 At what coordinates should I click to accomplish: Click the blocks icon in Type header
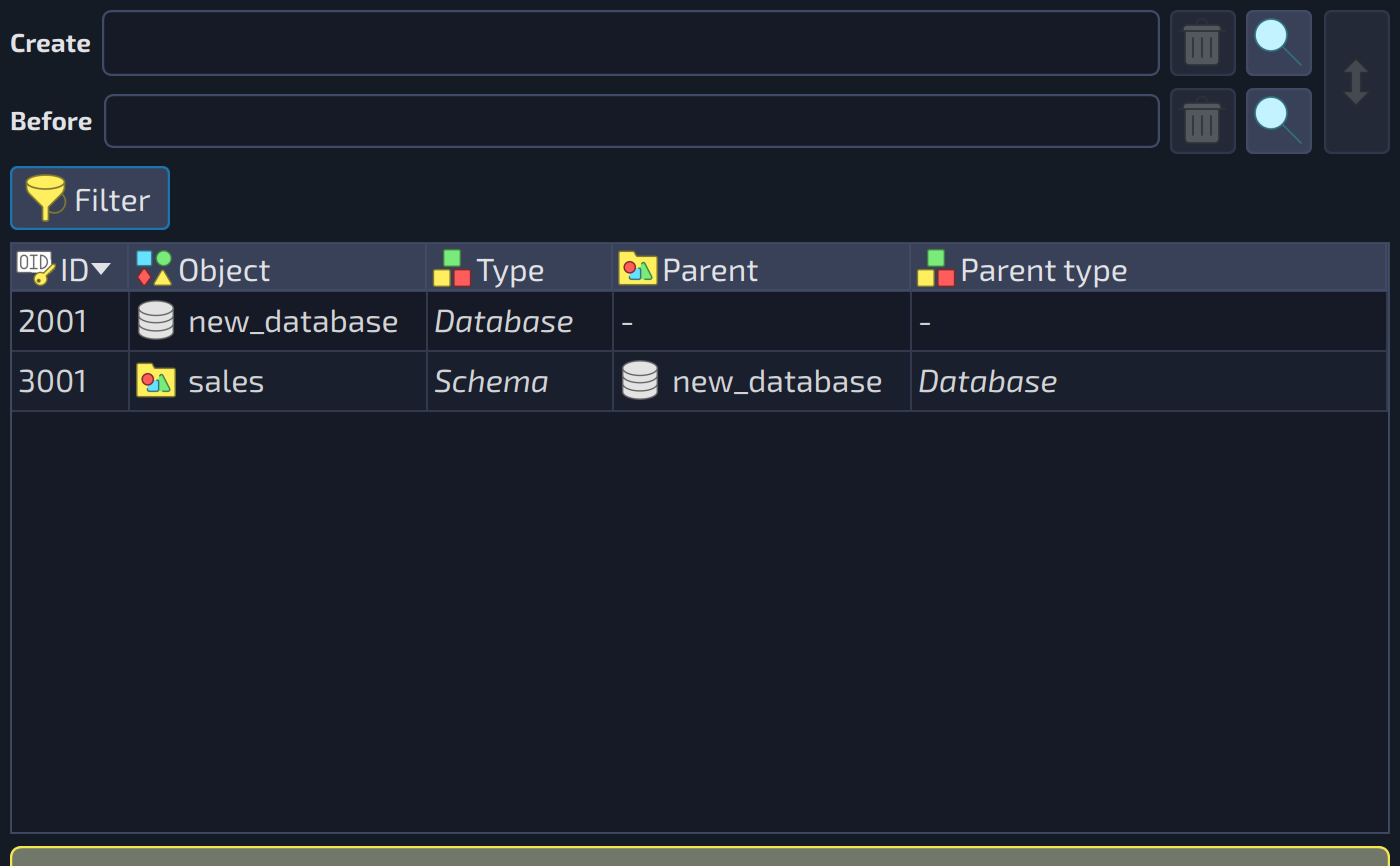[452, 268]
